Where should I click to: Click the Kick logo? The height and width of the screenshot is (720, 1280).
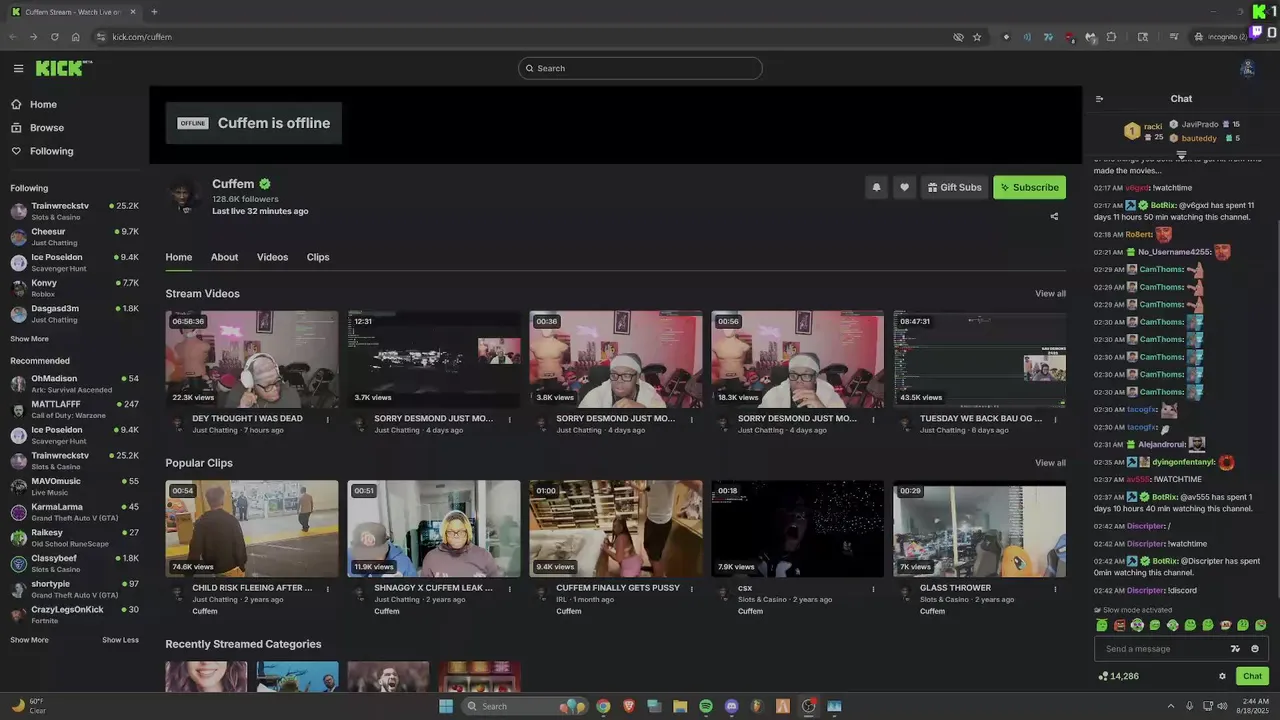(63, 68)
